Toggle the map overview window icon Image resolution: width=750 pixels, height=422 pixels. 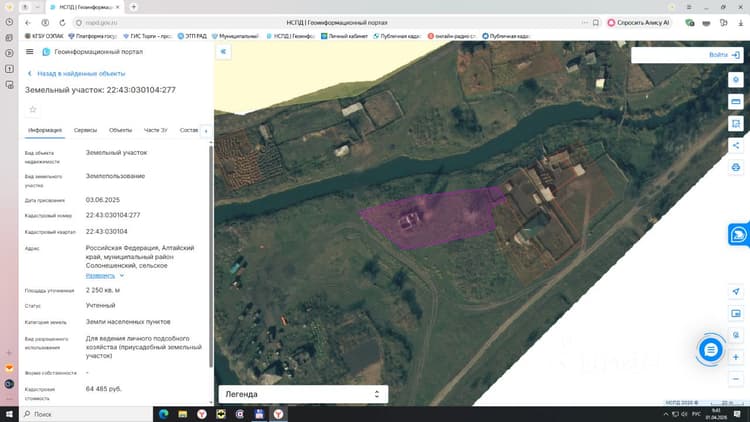tap(736, 313)
